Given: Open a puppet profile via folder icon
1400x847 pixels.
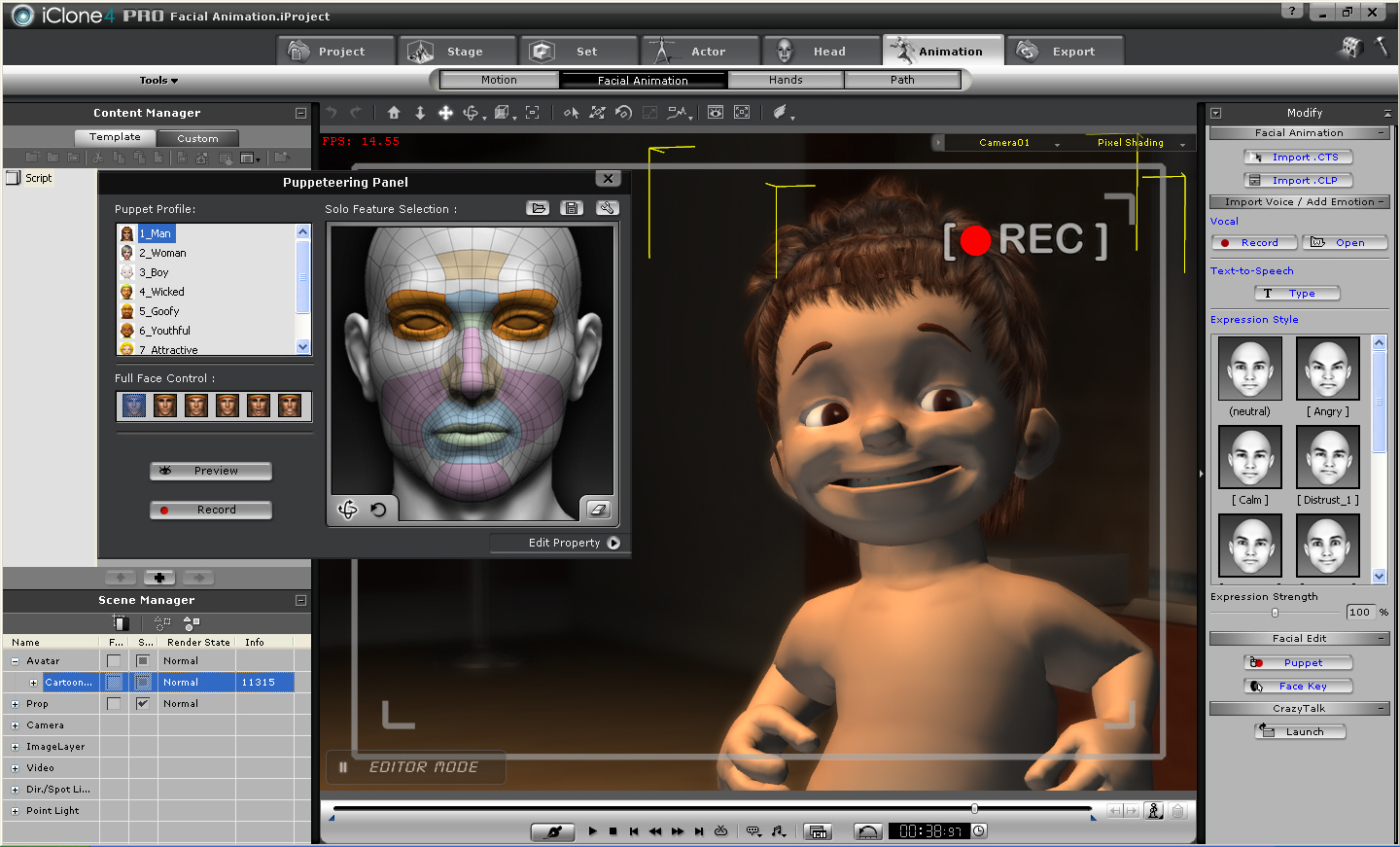Looking at the screenshot, I should tap(538, 207).
